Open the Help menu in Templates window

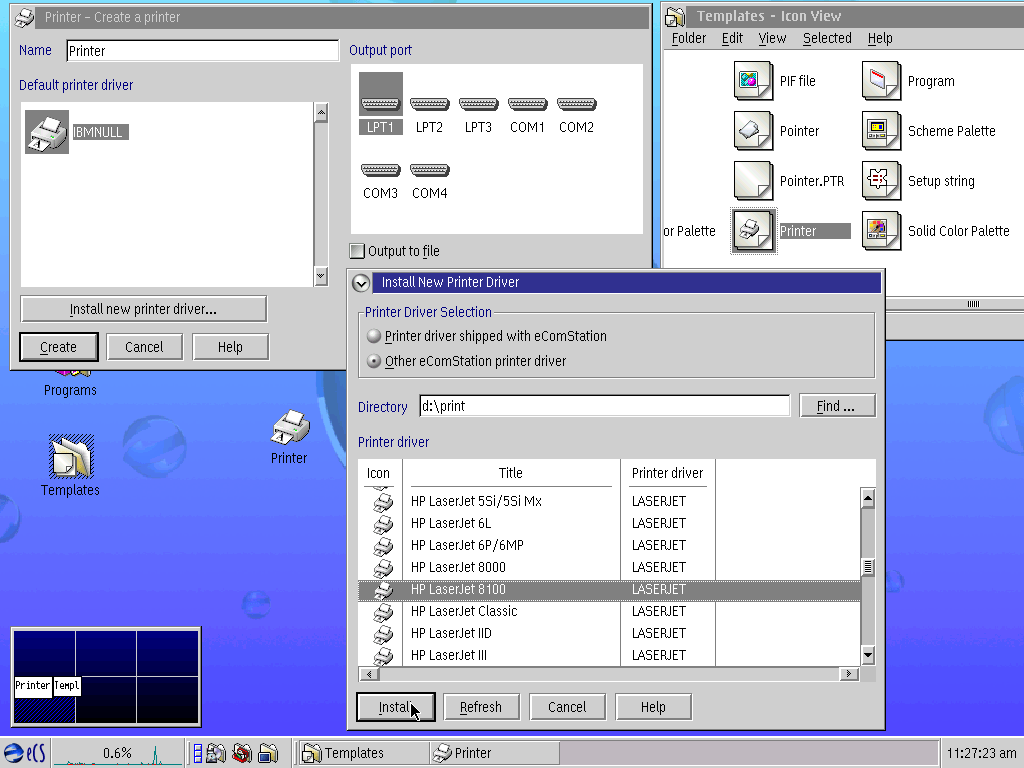pyautogui.click(x=880, y=38)
